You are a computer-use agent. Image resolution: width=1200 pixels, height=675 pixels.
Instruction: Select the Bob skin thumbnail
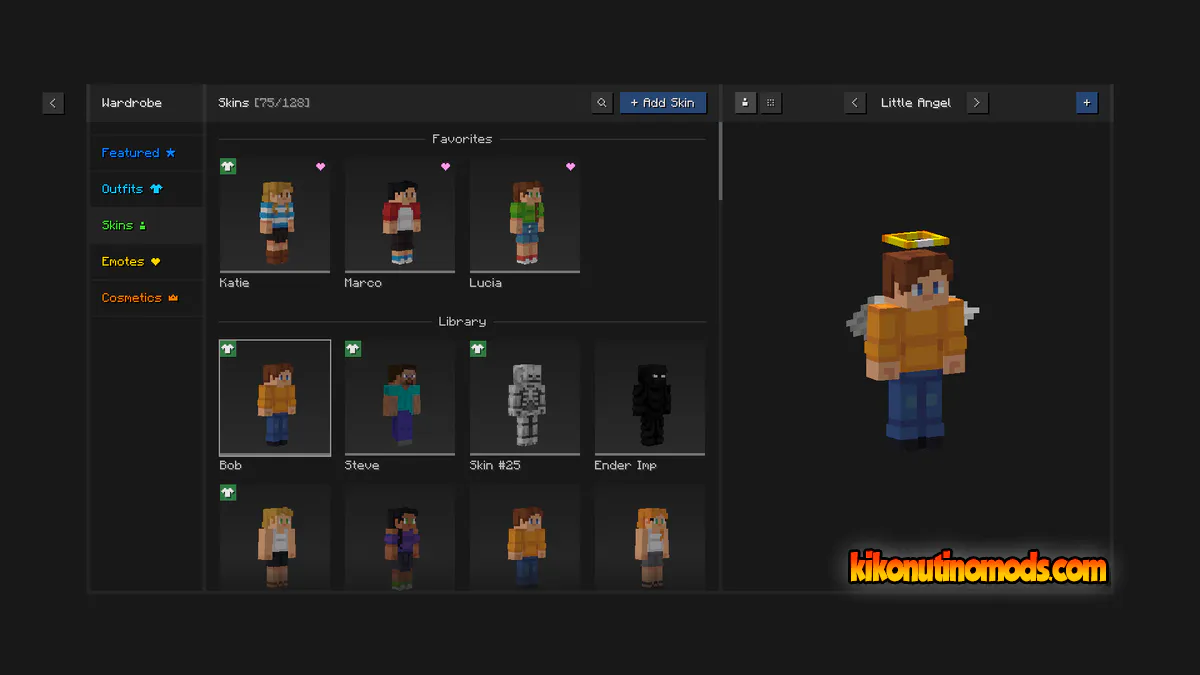[x=275, y=398]
